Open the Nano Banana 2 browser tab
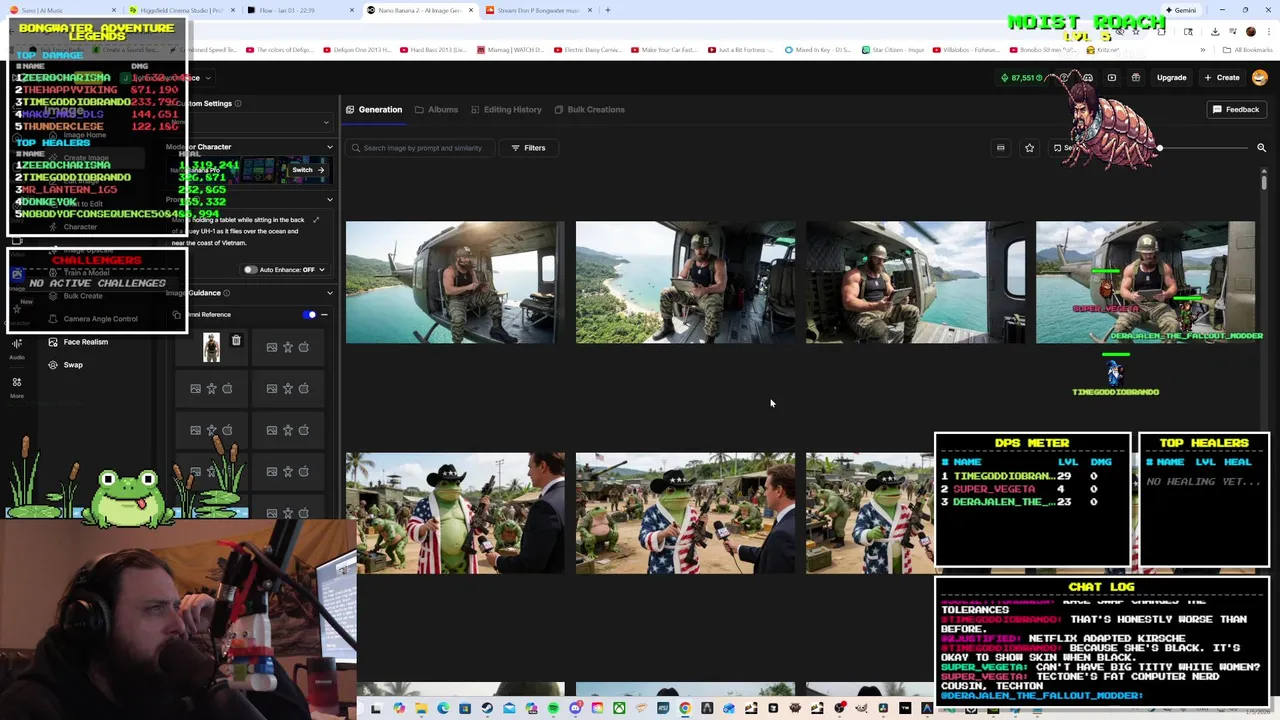Image resolution: width=1280 pixels, height=720 pixels. coord(418,10)
